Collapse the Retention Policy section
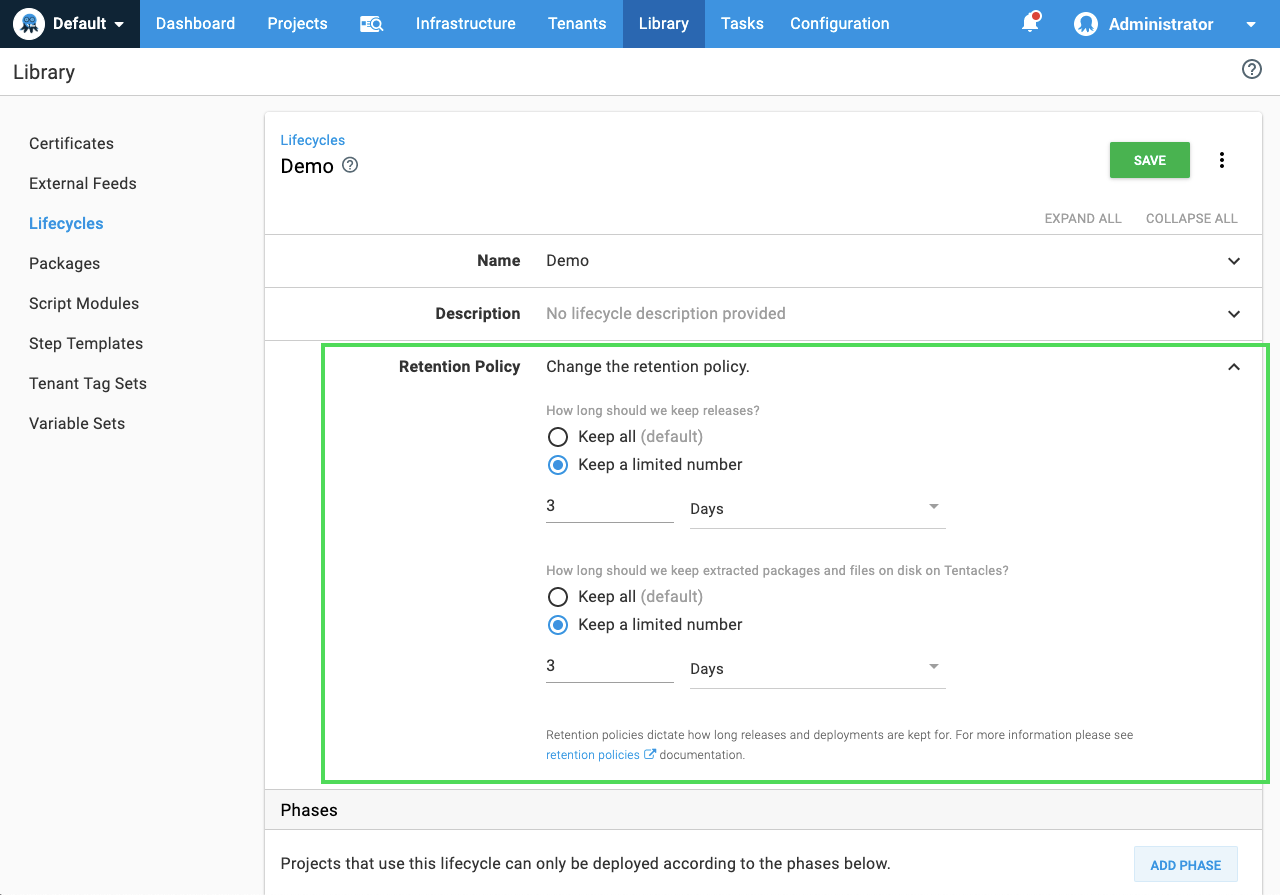This screenshot has height=895, width=1280. [1233, 367]
